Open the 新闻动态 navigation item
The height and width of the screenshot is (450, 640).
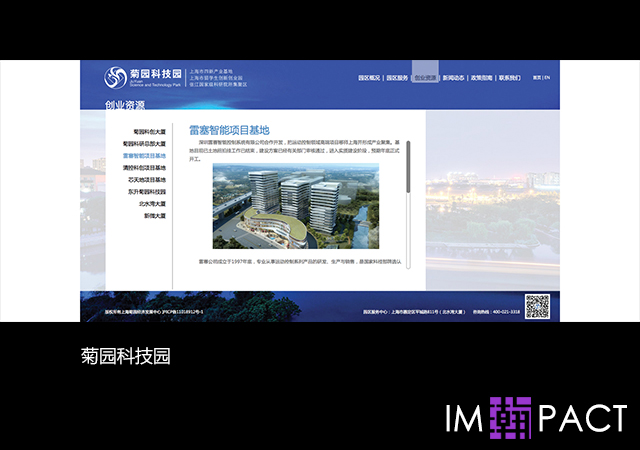tap(453, 78)
